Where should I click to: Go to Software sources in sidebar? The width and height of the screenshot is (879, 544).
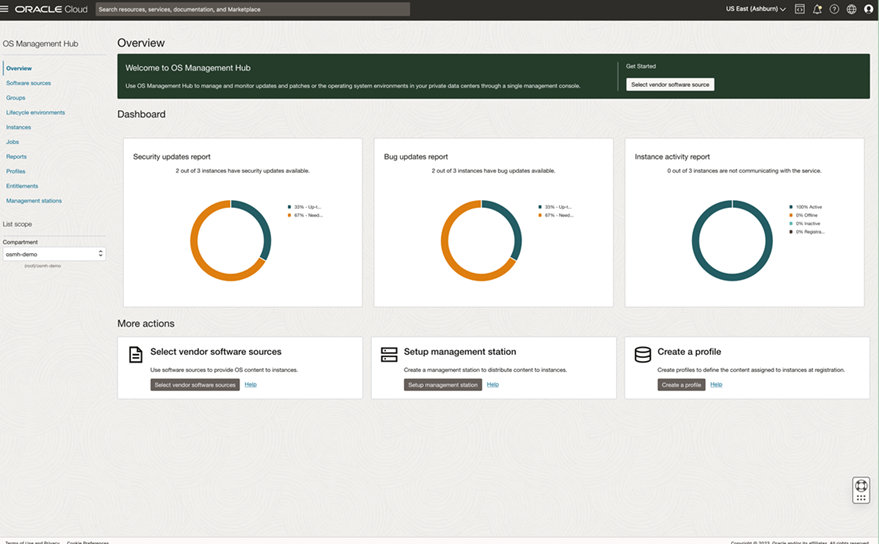pos(29,83)
